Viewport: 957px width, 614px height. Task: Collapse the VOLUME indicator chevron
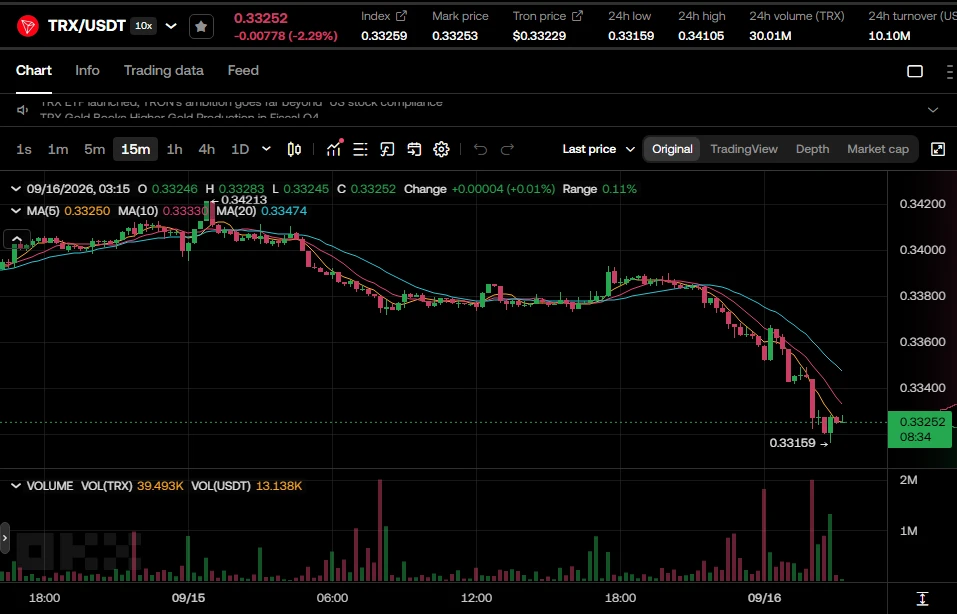coord(16,486)
